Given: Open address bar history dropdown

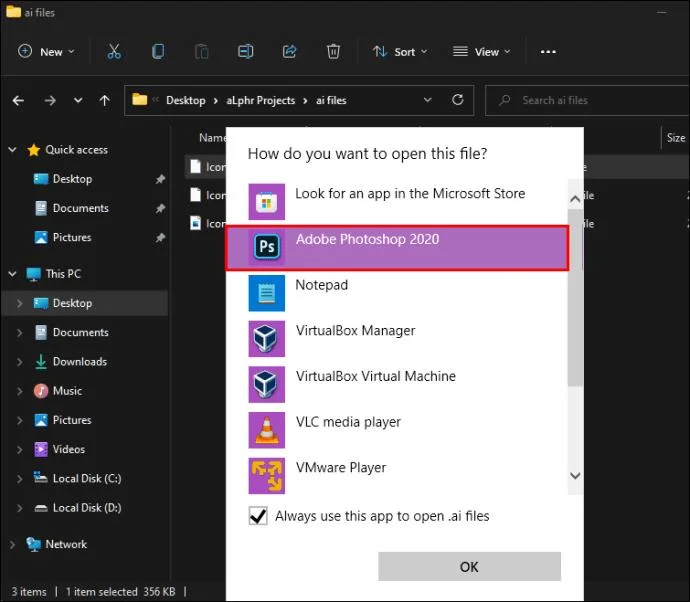Looking at the screenshot, I should click(427, 100).
